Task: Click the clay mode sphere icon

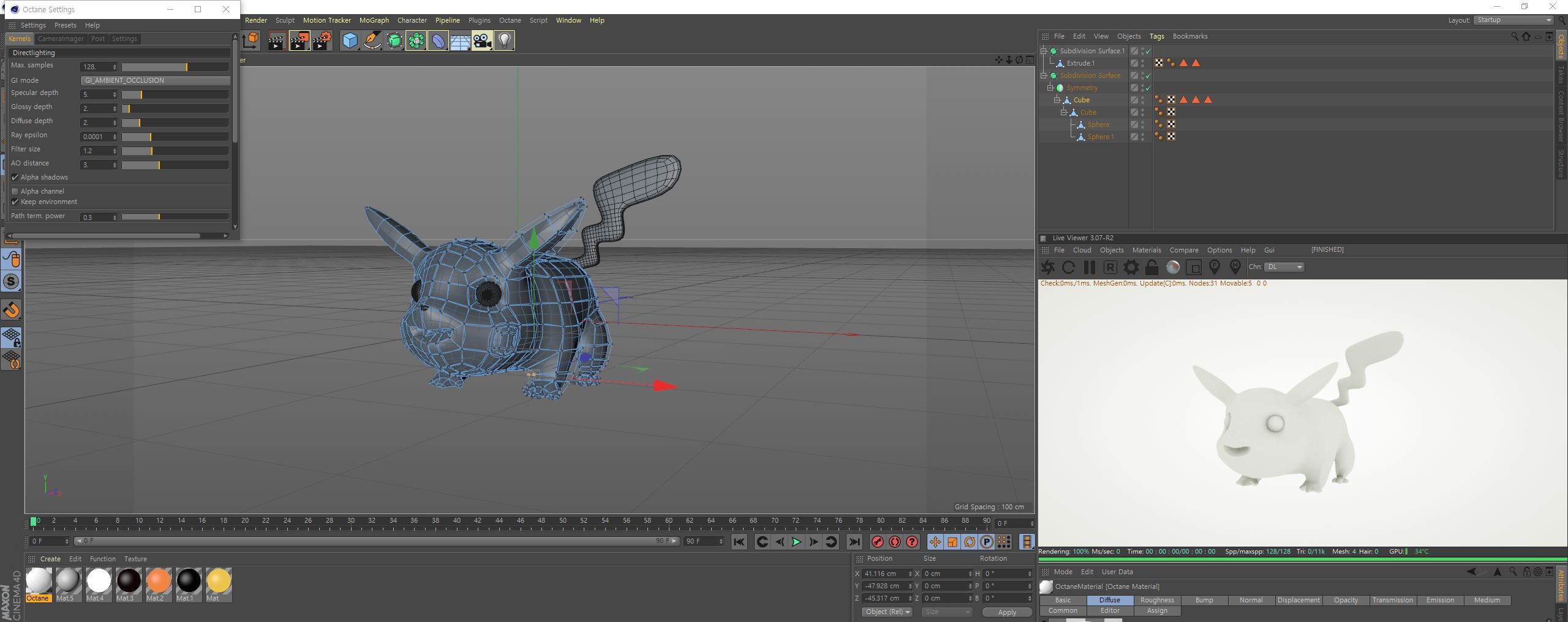Action: [x=1172, y=267]
